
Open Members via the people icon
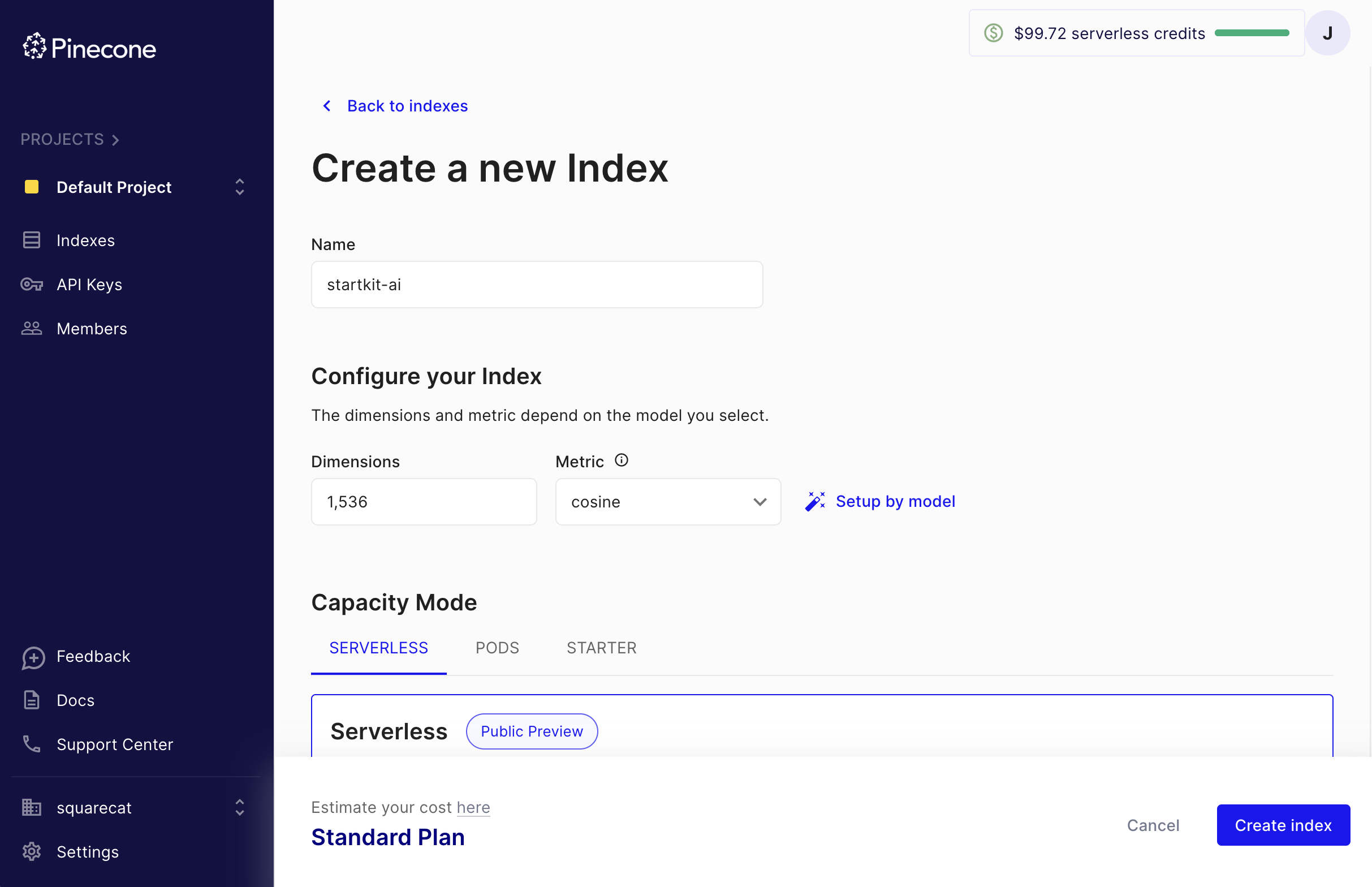click(x=31, y=328)
